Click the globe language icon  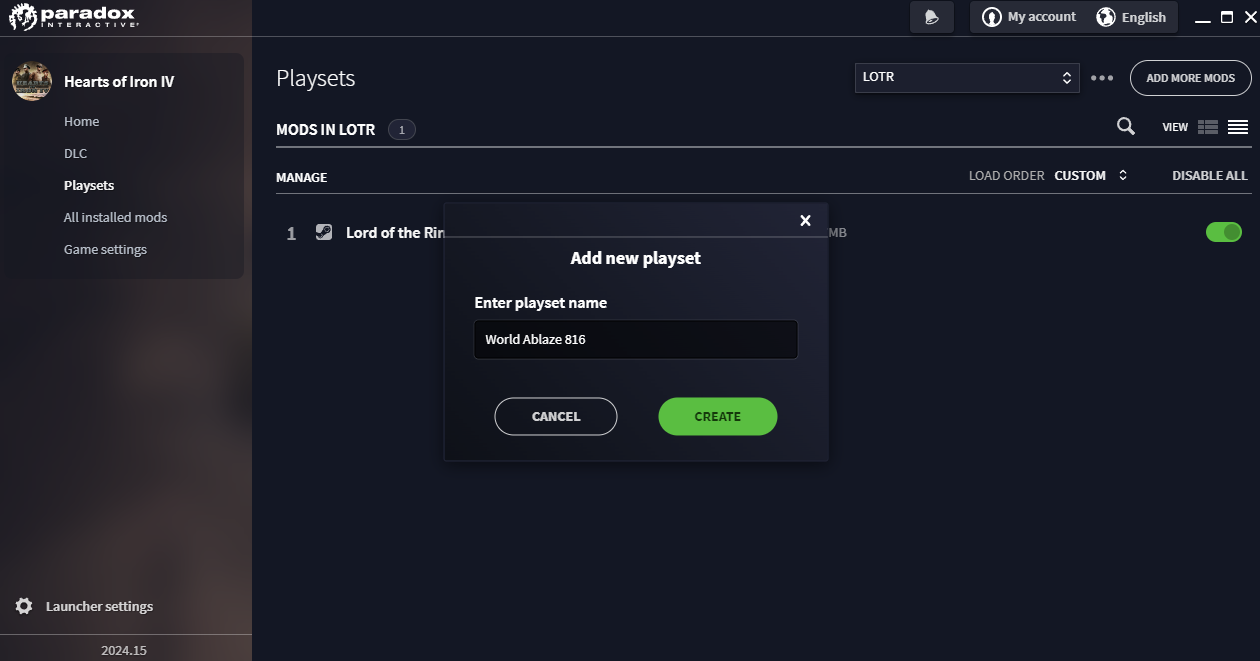tap(1106, 17)
